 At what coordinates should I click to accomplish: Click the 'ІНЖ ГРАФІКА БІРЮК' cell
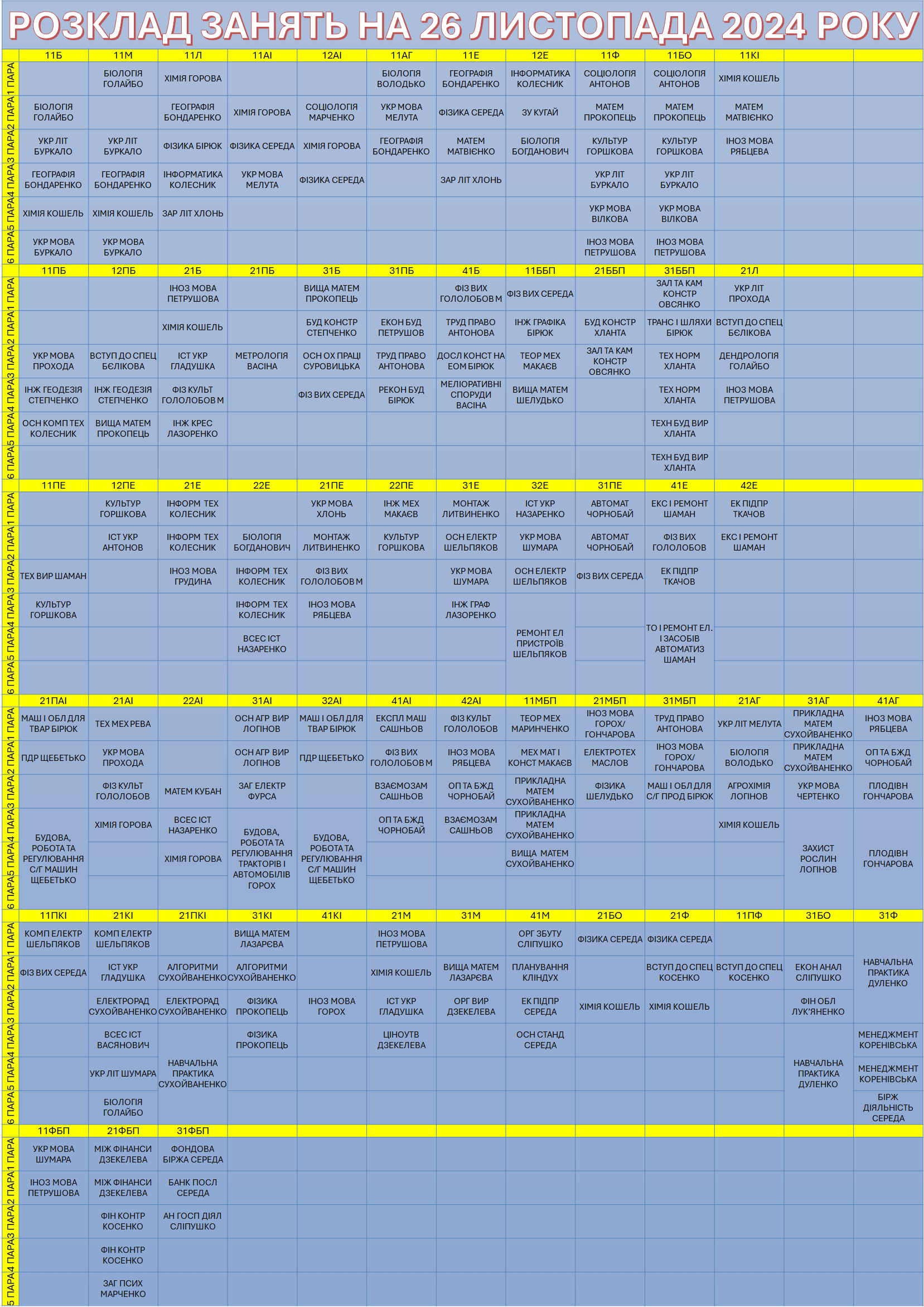(540, 327)
